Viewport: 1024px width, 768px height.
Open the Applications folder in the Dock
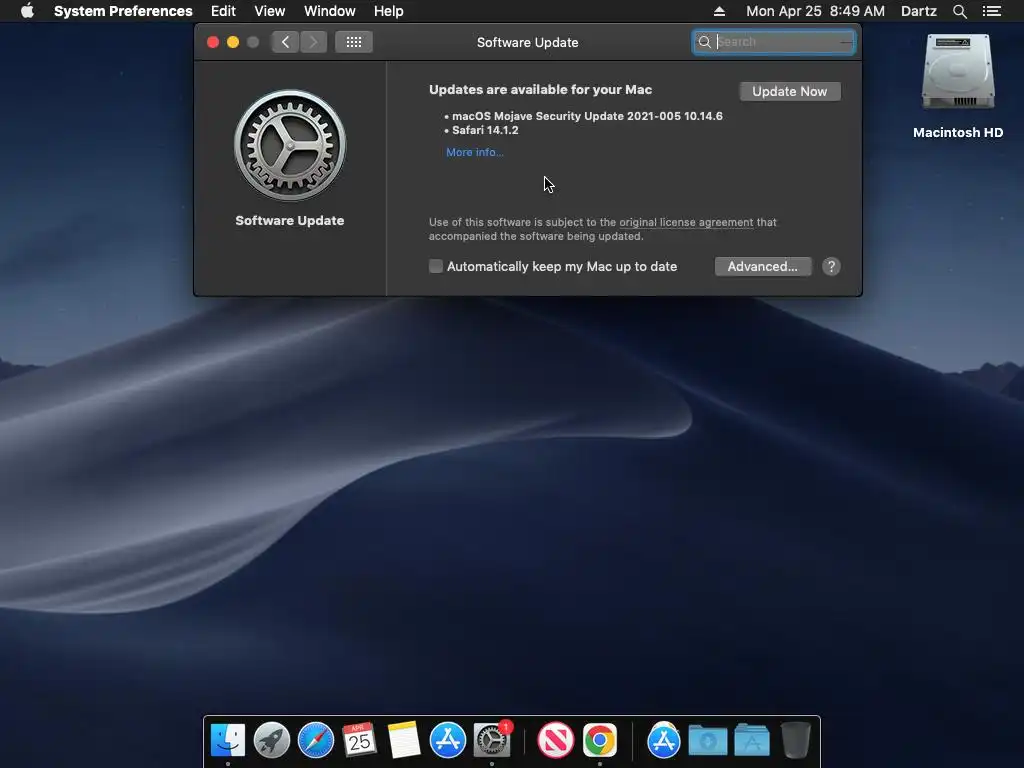752,740
